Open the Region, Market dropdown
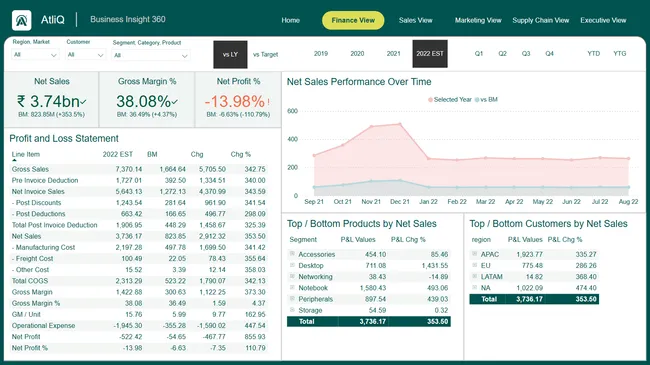Image resolution: width=650 pixels, height=365 pixels. pyautogui.click(x=35, y=55)
